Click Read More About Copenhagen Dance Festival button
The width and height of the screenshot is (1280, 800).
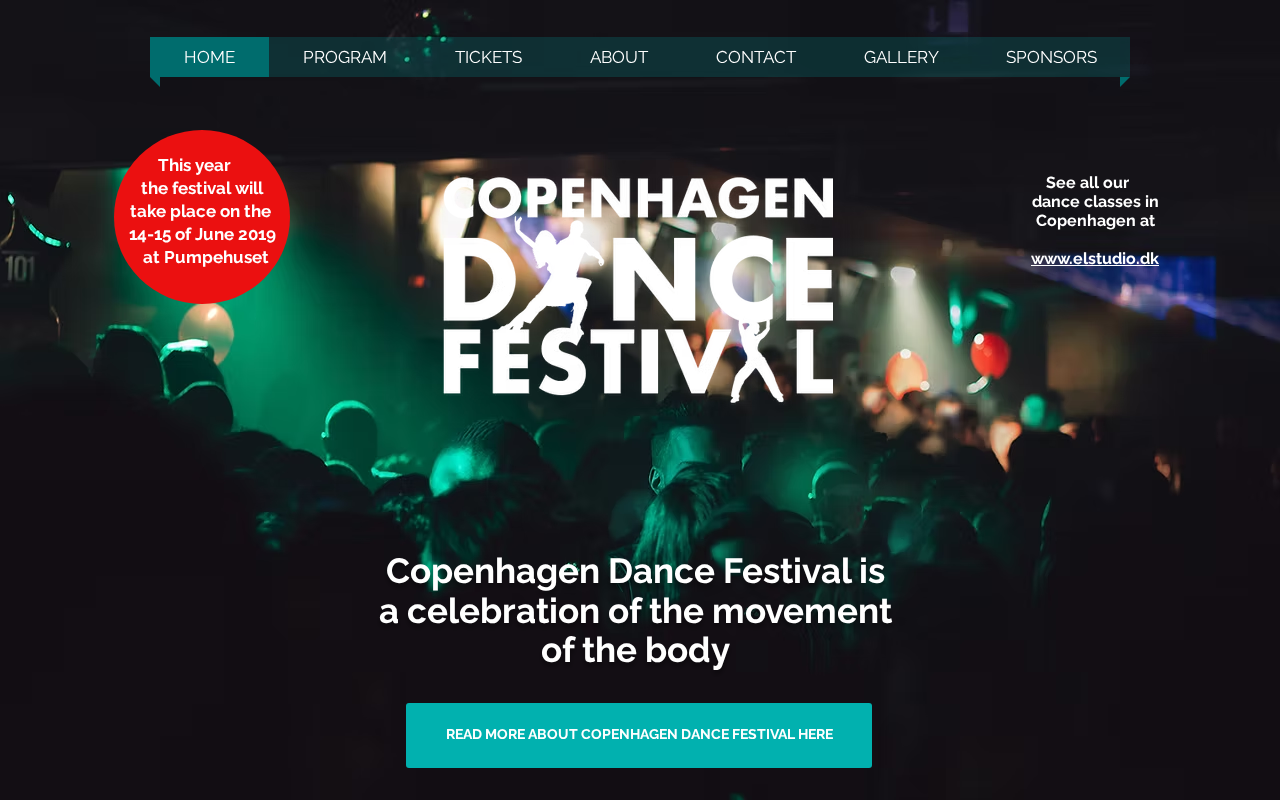pyautogui.click(x=639, y=735)
